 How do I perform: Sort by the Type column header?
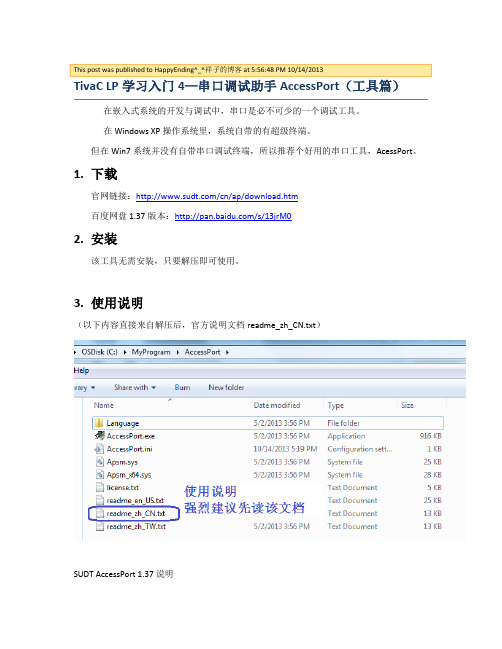(336, 405)
